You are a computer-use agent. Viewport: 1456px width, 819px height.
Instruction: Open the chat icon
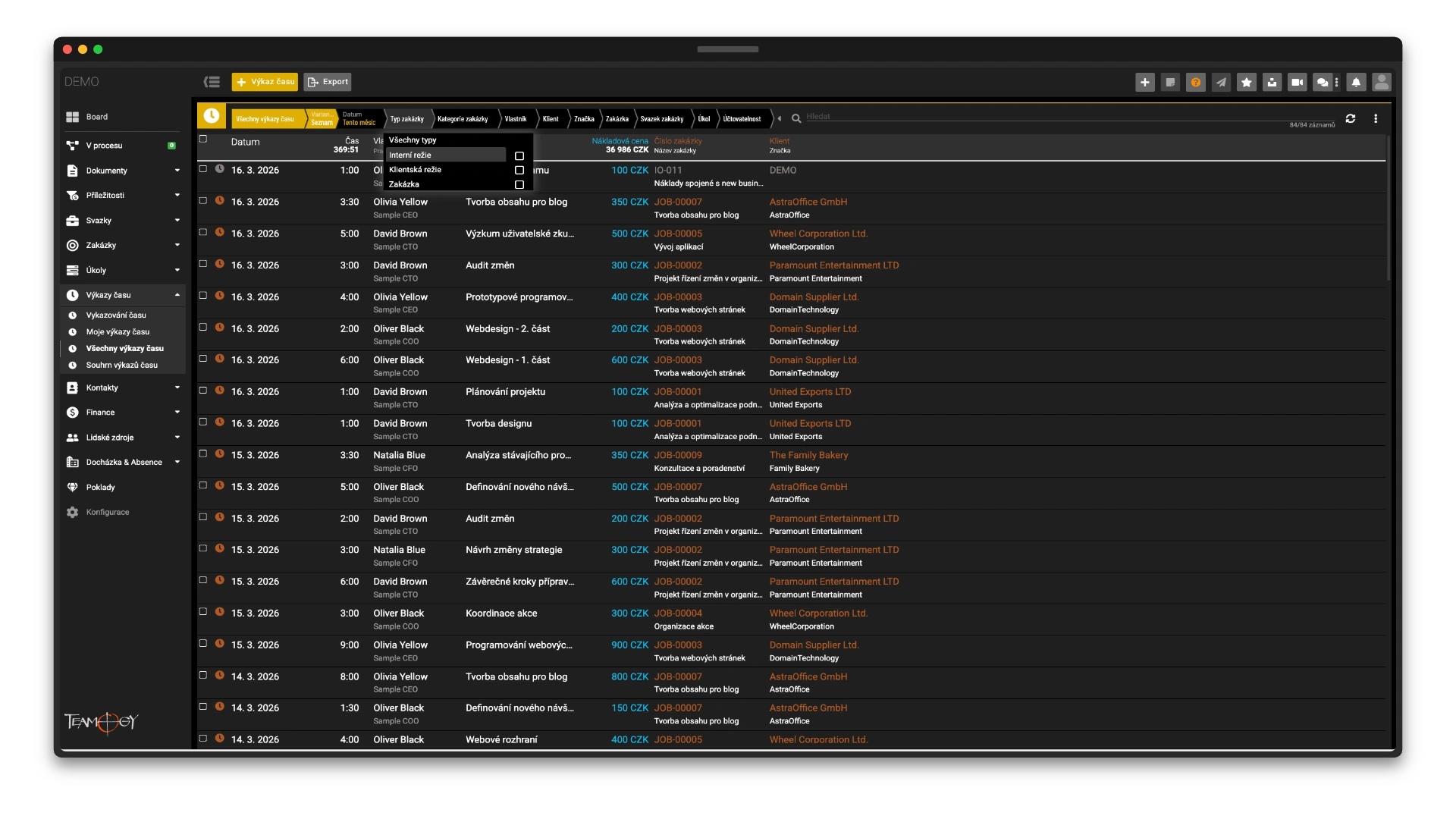[x=1323, y=82]
